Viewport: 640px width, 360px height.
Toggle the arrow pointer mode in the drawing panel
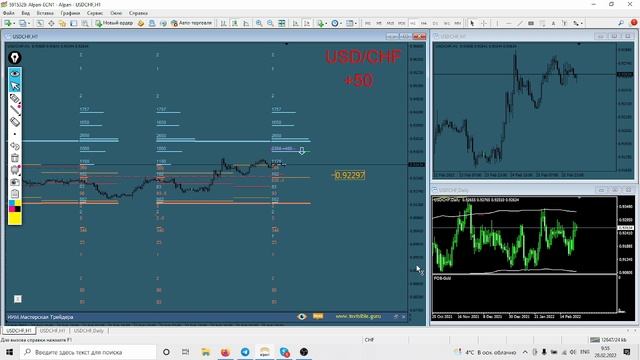click(x=15, y=86)
